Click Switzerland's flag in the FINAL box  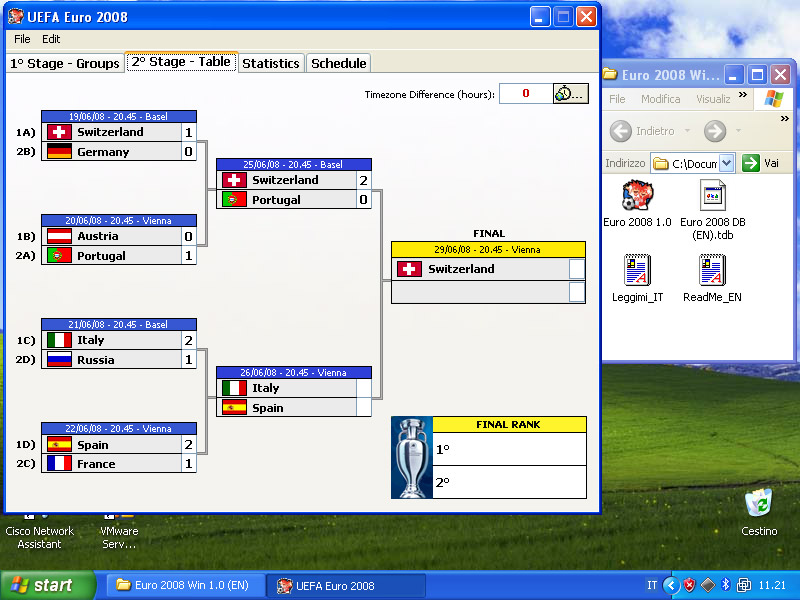click(409, 269)
